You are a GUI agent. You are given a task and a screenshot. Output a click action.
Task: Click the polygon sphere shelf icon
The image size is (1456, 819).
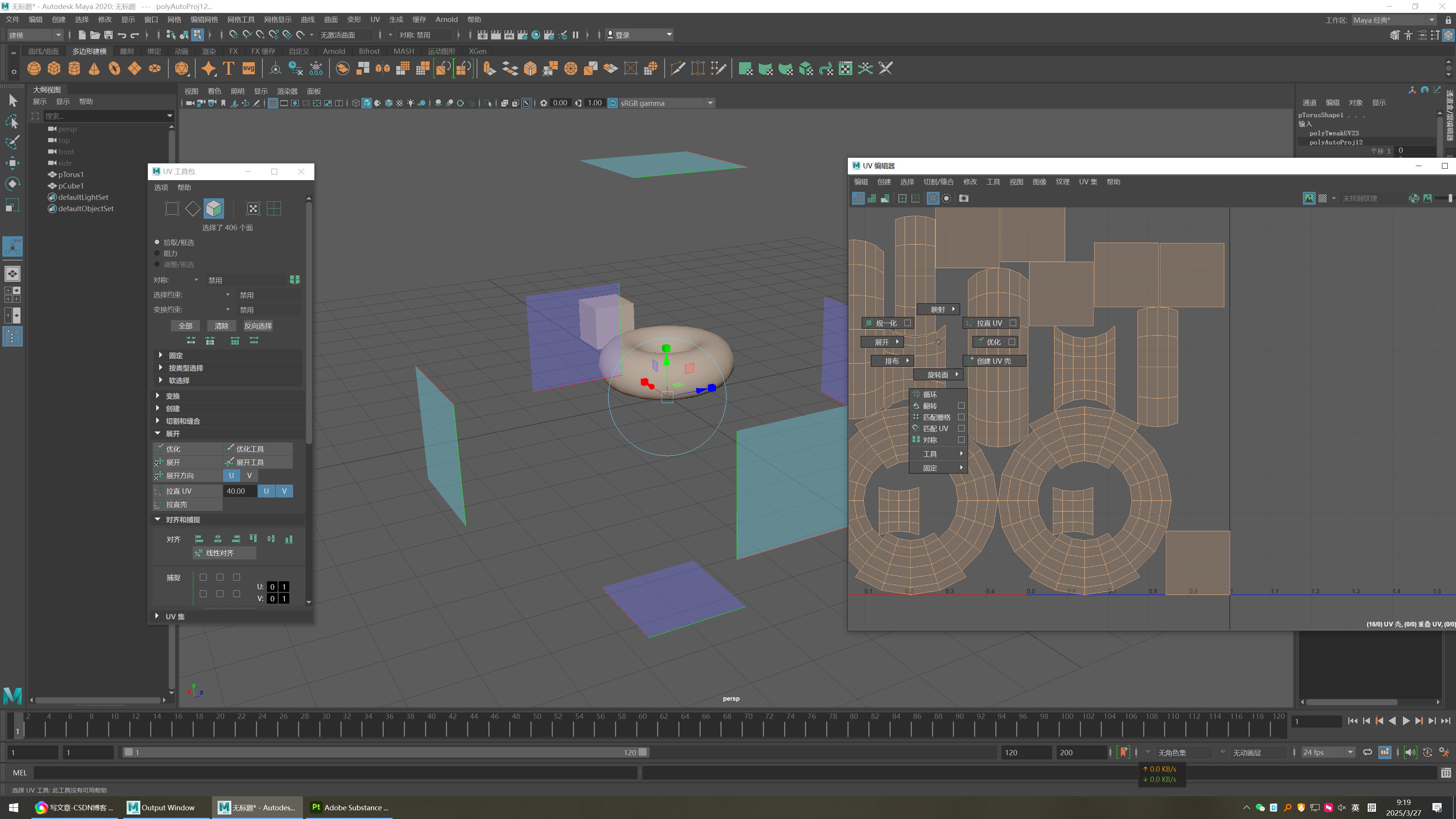click(34, 69)
